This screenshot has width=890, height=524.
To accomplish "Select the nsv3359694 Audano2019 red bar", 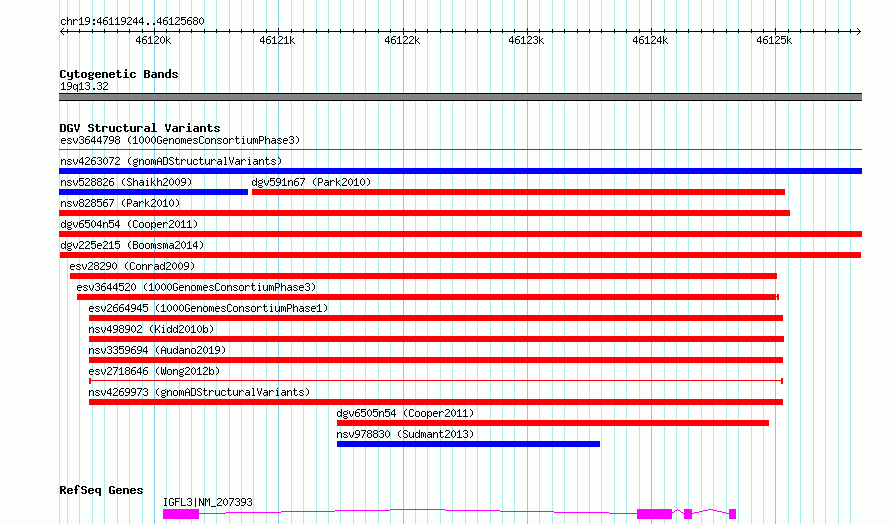I will point(436,360).
